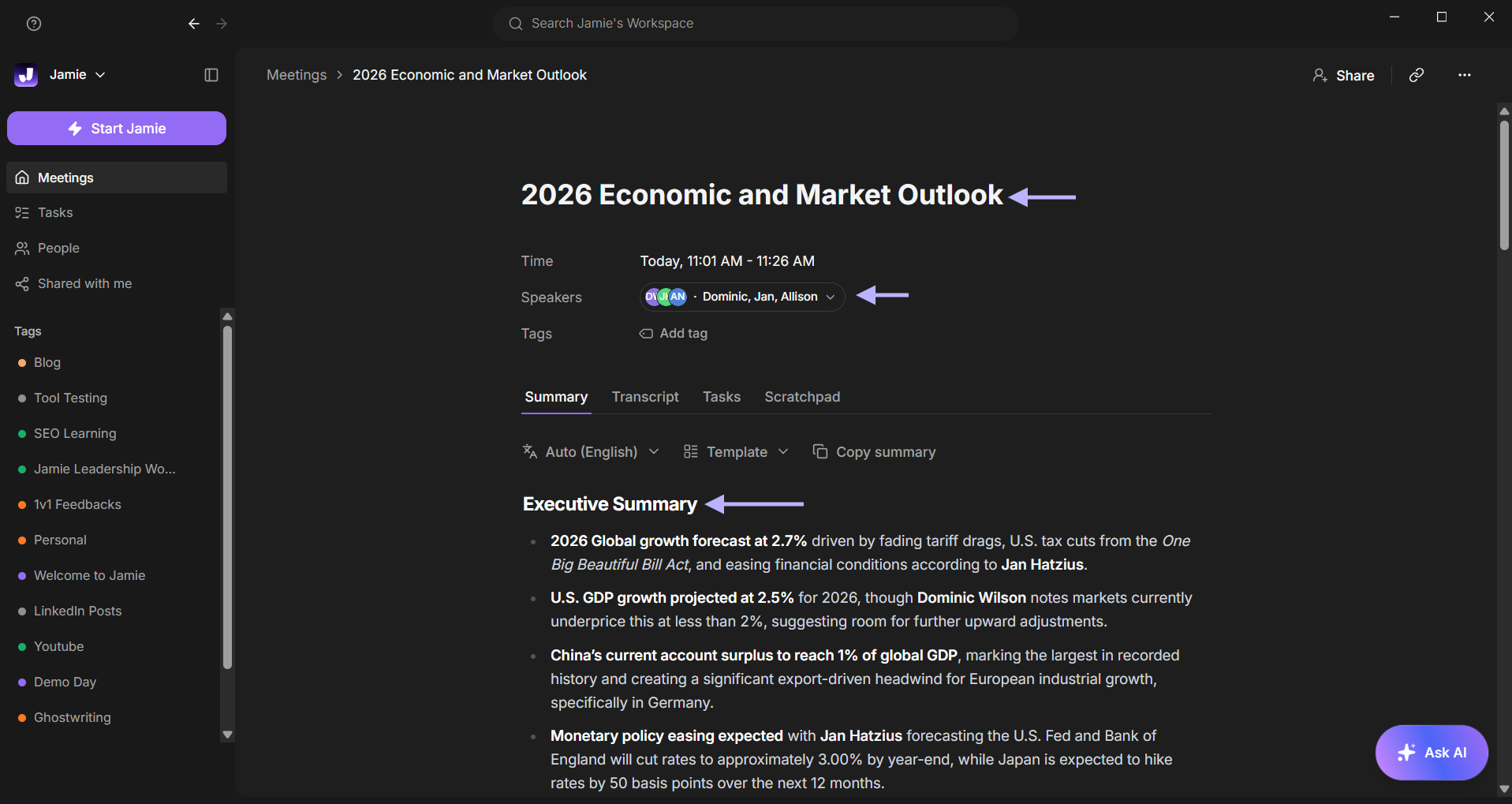Click the meeting time value
1512x804 pixels.
coord(727,261)
